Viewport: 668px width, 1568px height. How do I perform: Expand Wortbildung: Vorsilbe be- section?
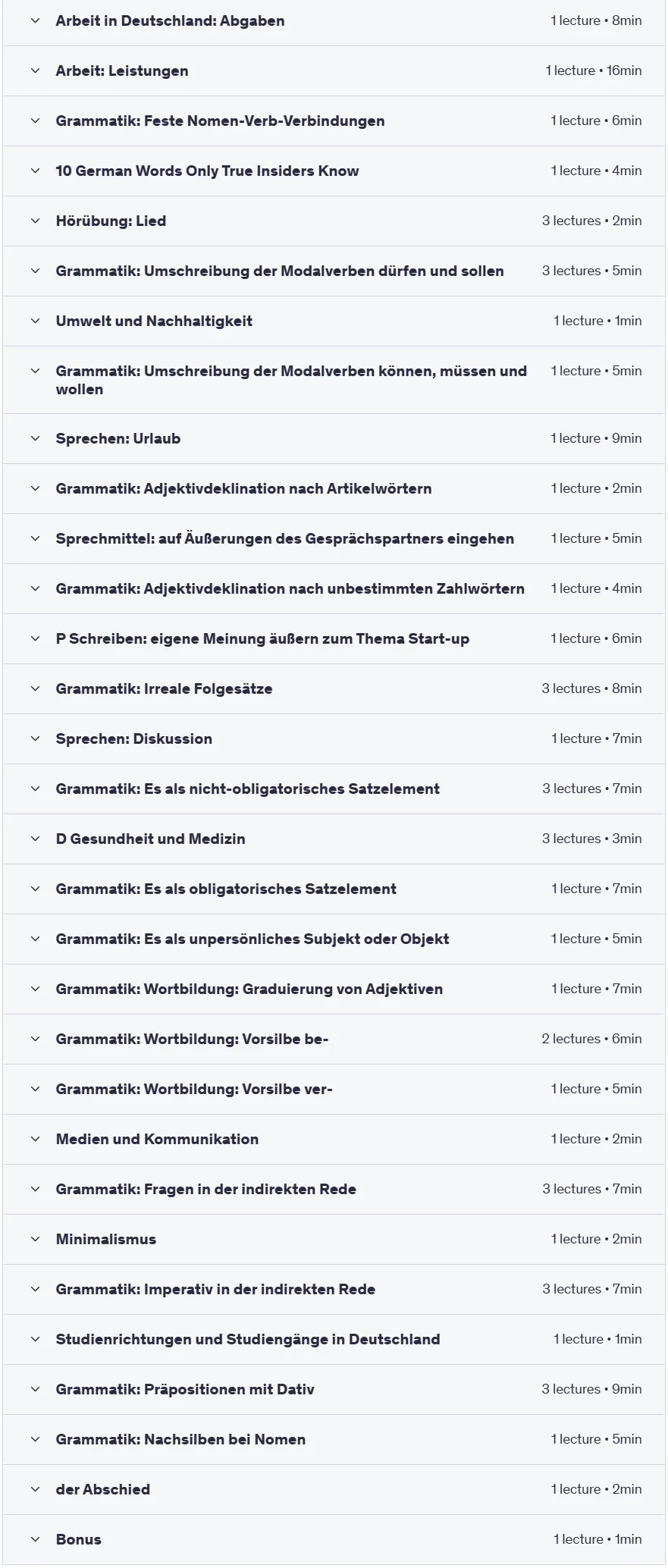pyautogui.click(x=334, y=1040)
